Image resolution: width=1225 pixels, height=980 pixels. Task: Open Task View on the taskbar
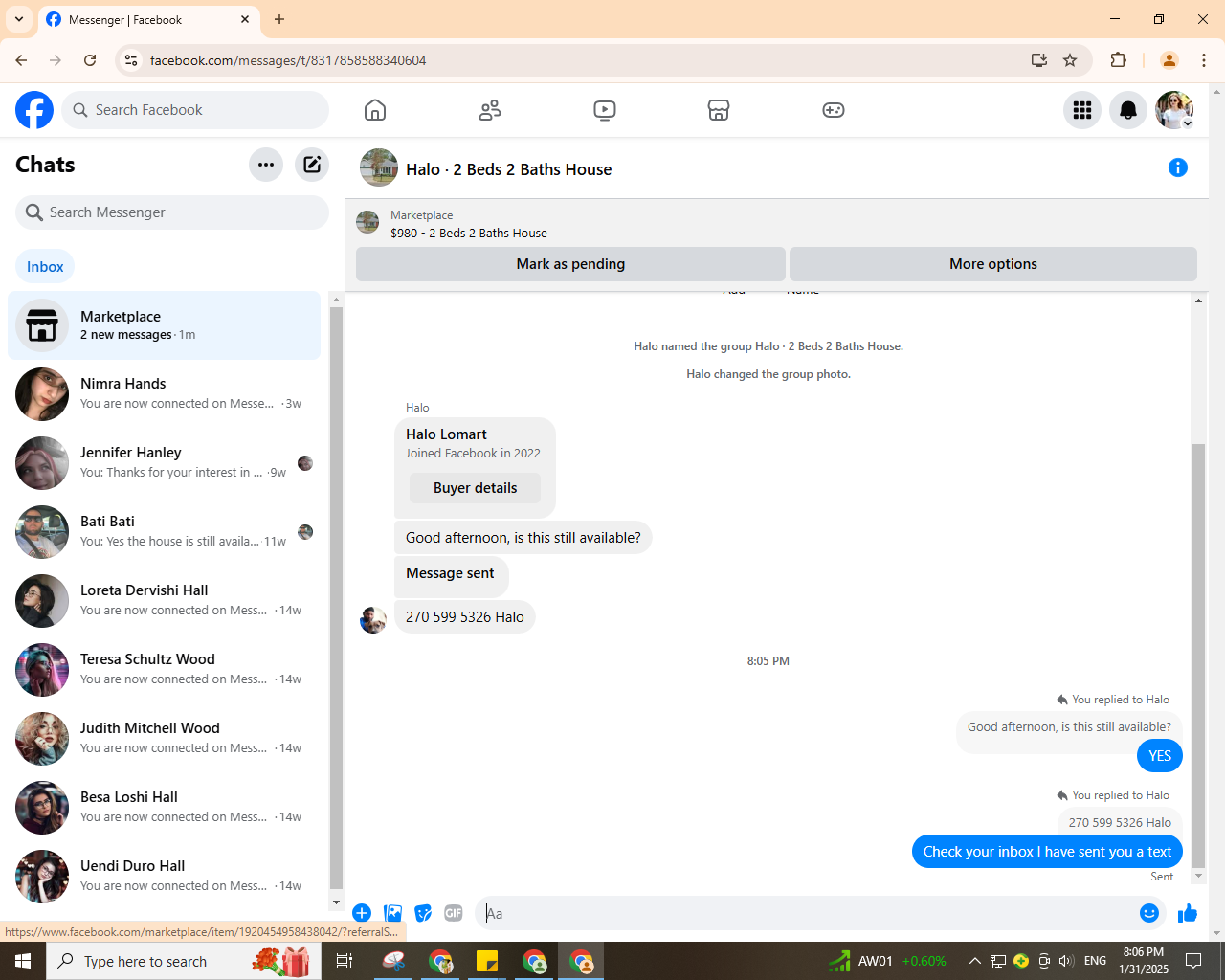point(345,961)
